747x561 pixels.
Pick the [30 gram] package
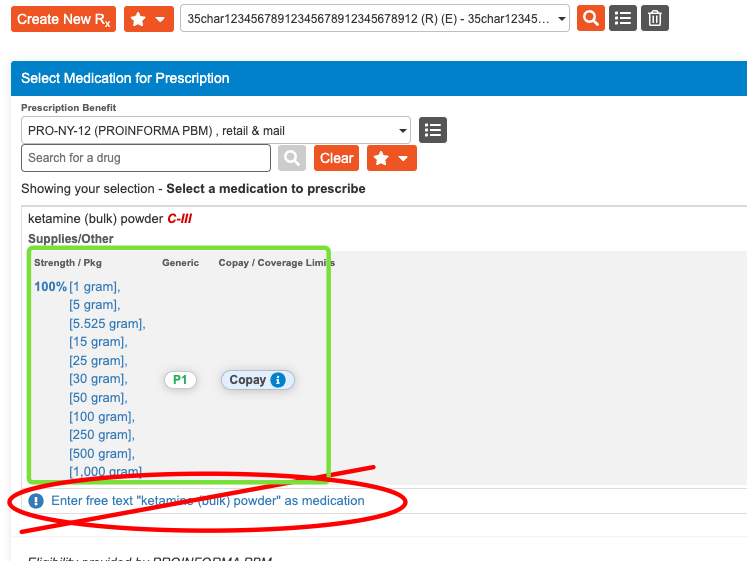tap(98, 379)
